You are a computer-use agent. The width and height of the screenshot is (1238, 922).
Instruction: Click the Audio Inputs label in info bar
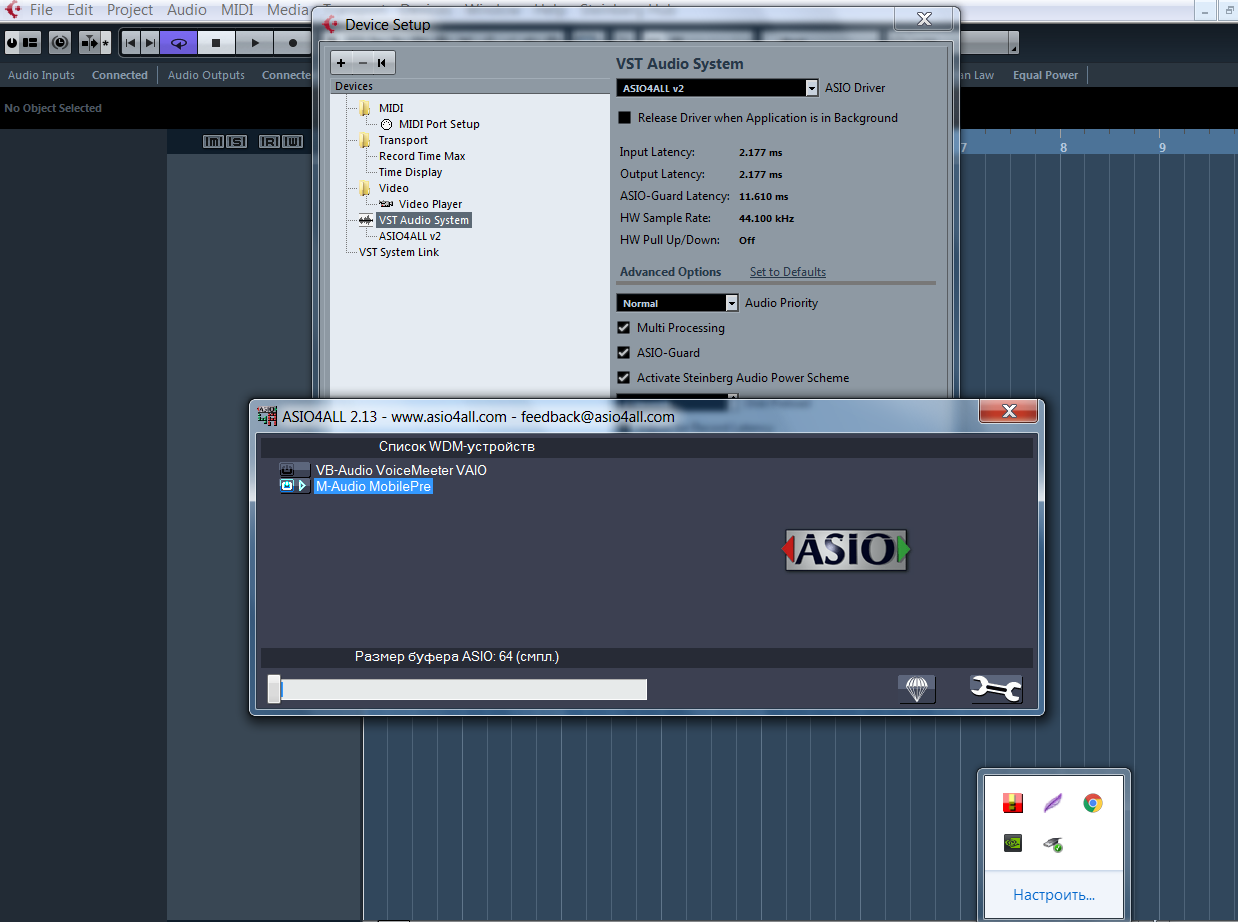coord(42,75)
